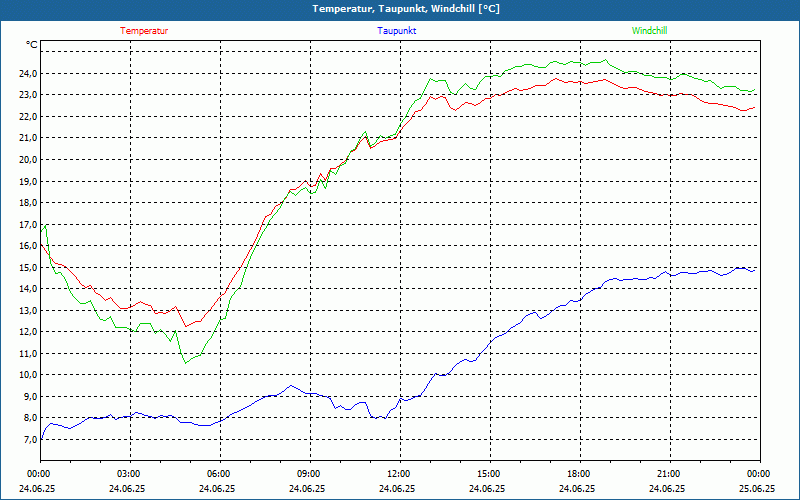The height and width of the screenshot is (500, 800).
Task: Click the 12:00 time axis label
Action: point(399,474)
